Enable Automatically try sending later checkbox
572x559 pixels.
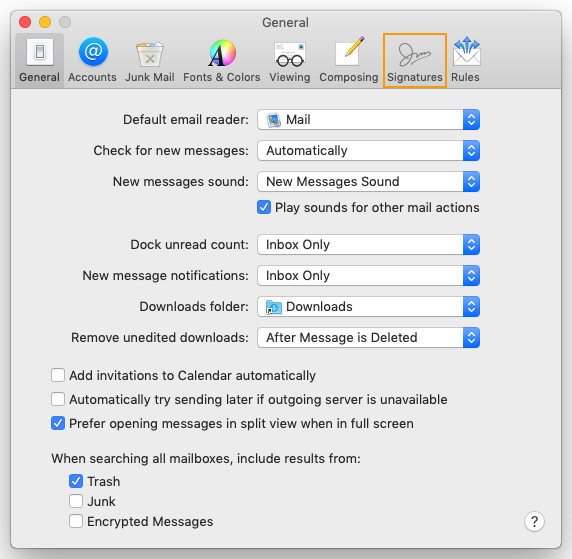point(58,399)
